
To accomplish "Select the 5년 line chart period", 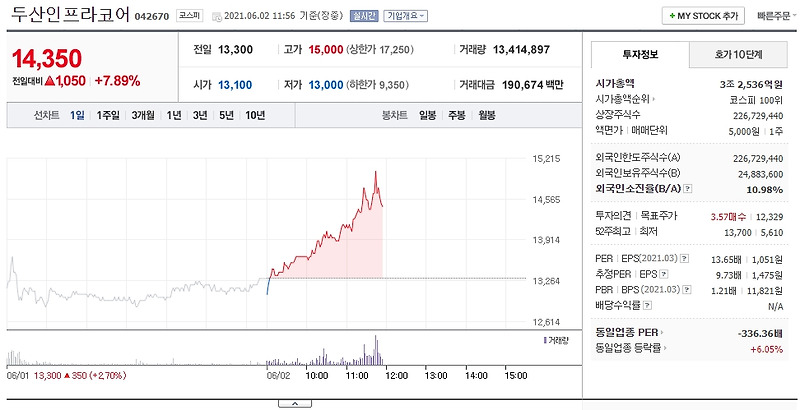I will point(227,115).
